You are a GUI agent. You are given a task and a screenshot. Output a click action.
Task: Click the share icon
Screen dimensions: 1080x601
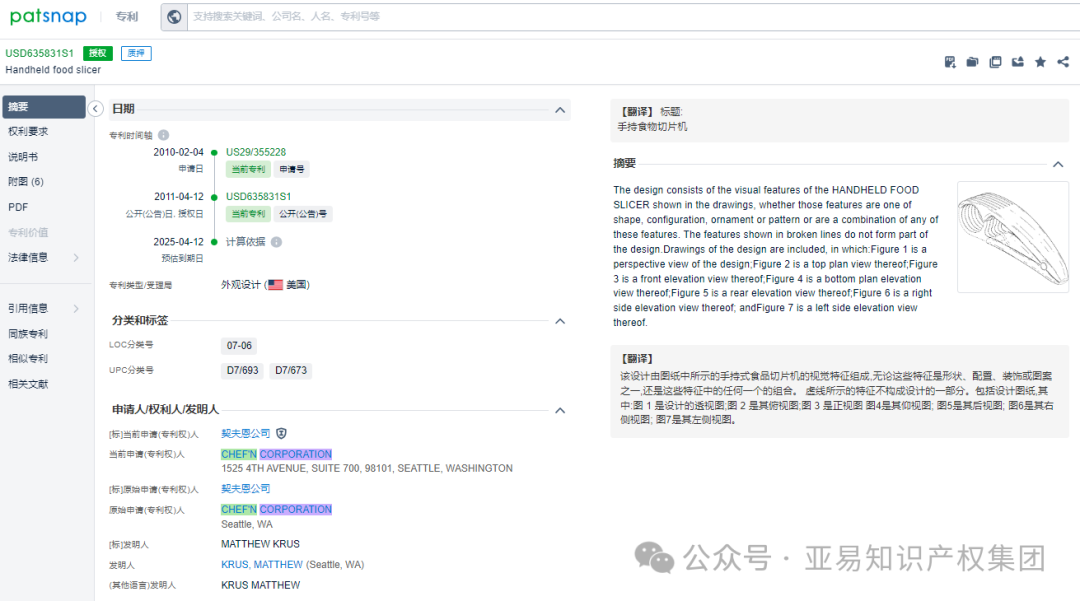tap(1063, 62)
